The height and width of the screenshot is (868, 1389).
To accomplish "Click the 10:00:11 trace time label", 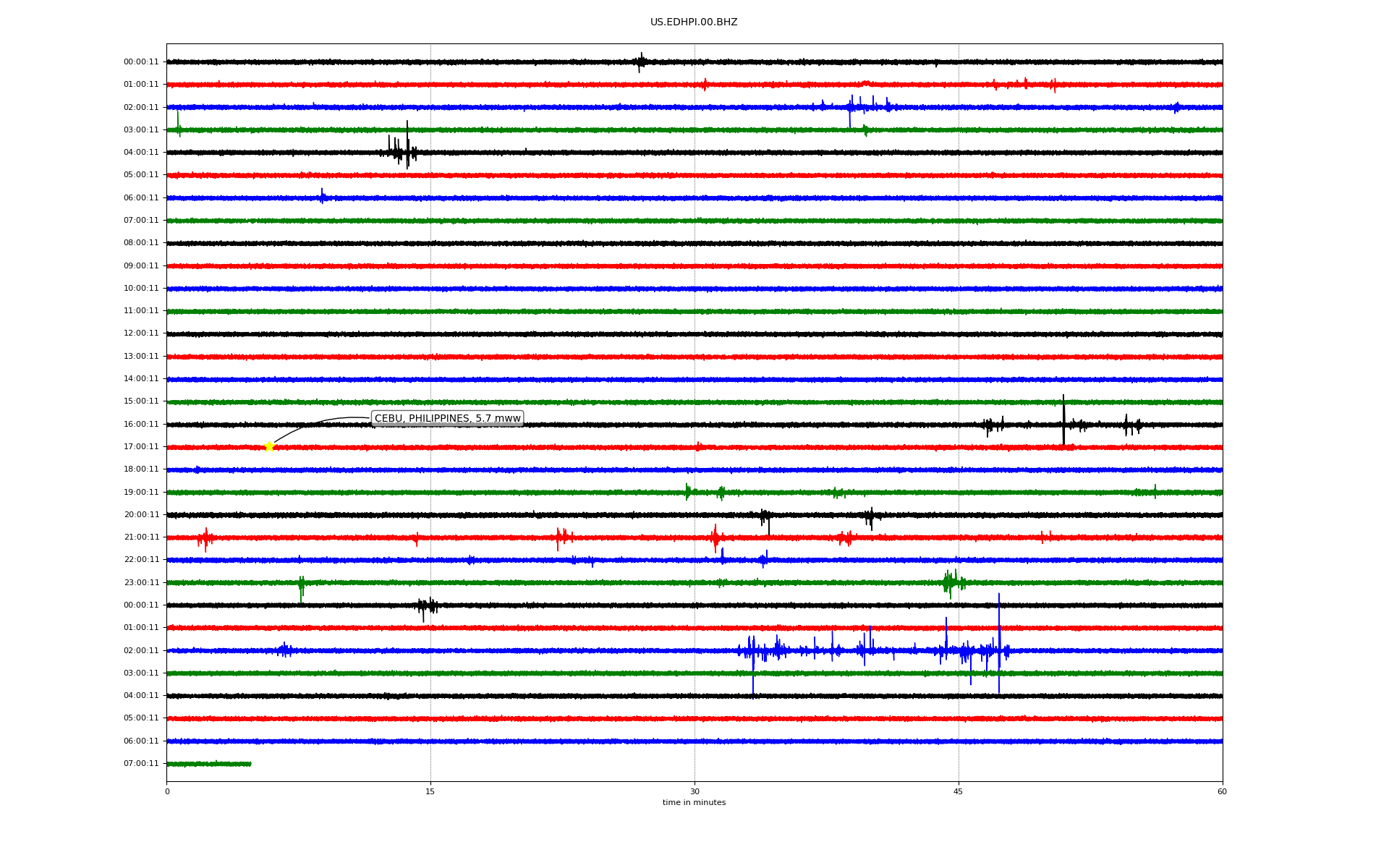I will point(141,289).
